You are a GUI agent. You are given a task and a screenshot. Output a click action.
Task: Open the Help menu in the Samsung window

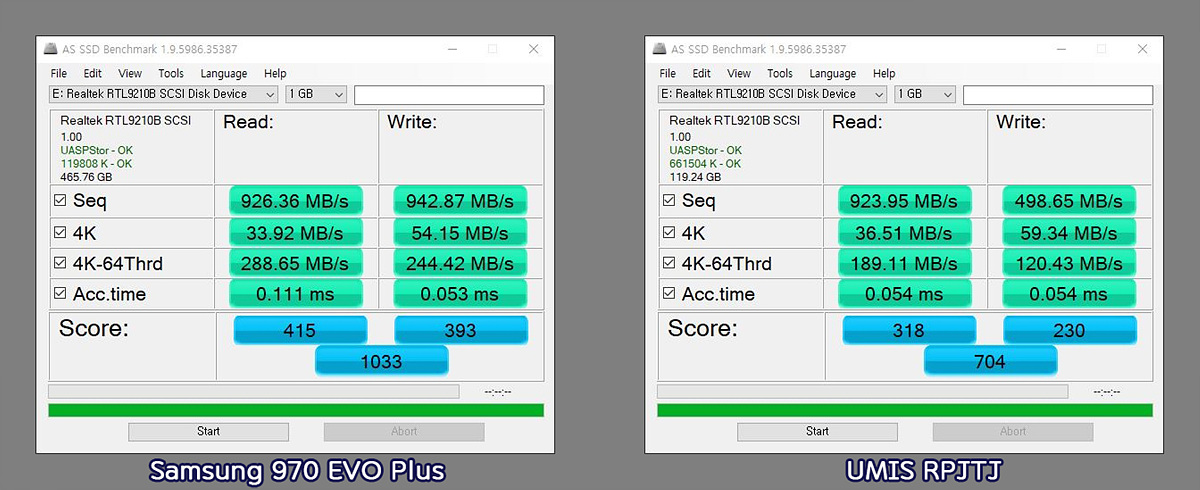pyautogui.click(x=275, y=73)
